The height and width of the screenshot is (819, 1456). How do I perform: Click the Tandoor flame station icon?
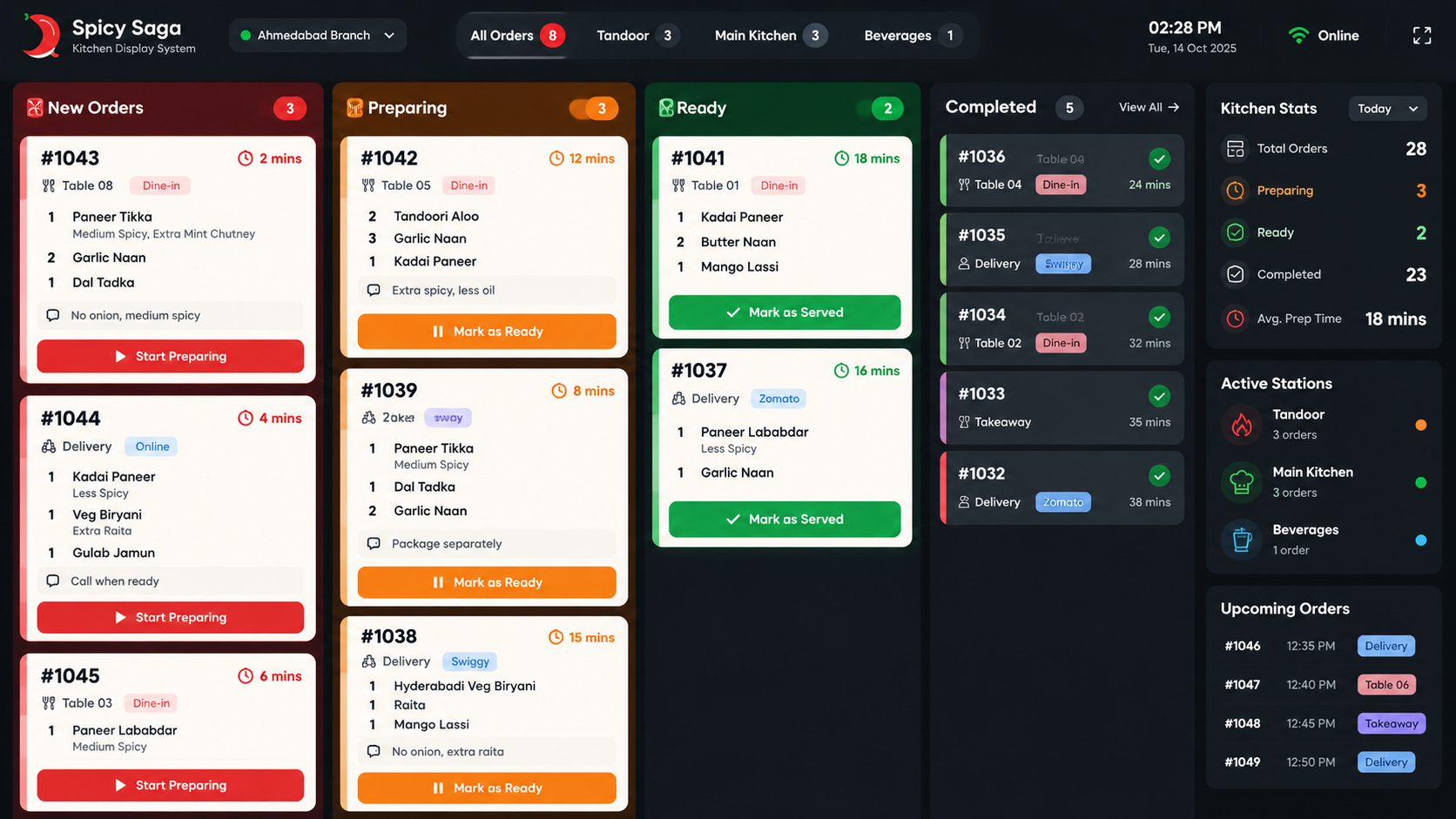pyautogui.click(x=1241, y=425)
